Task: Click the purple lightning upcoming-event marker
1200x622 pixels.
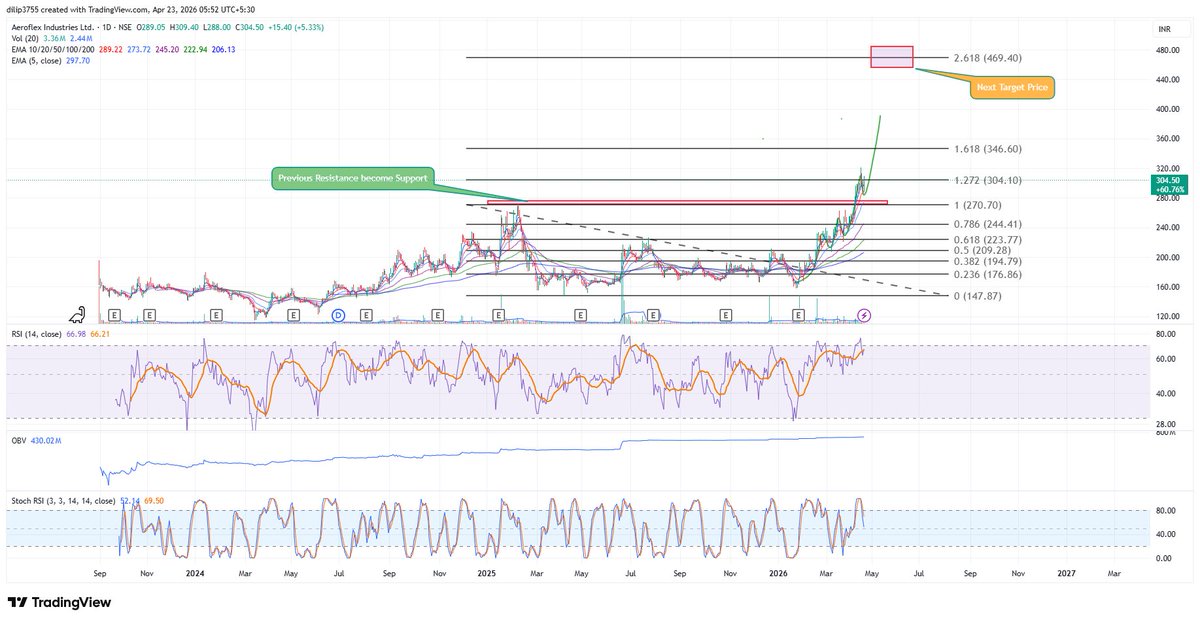Action: click(865, 315)
